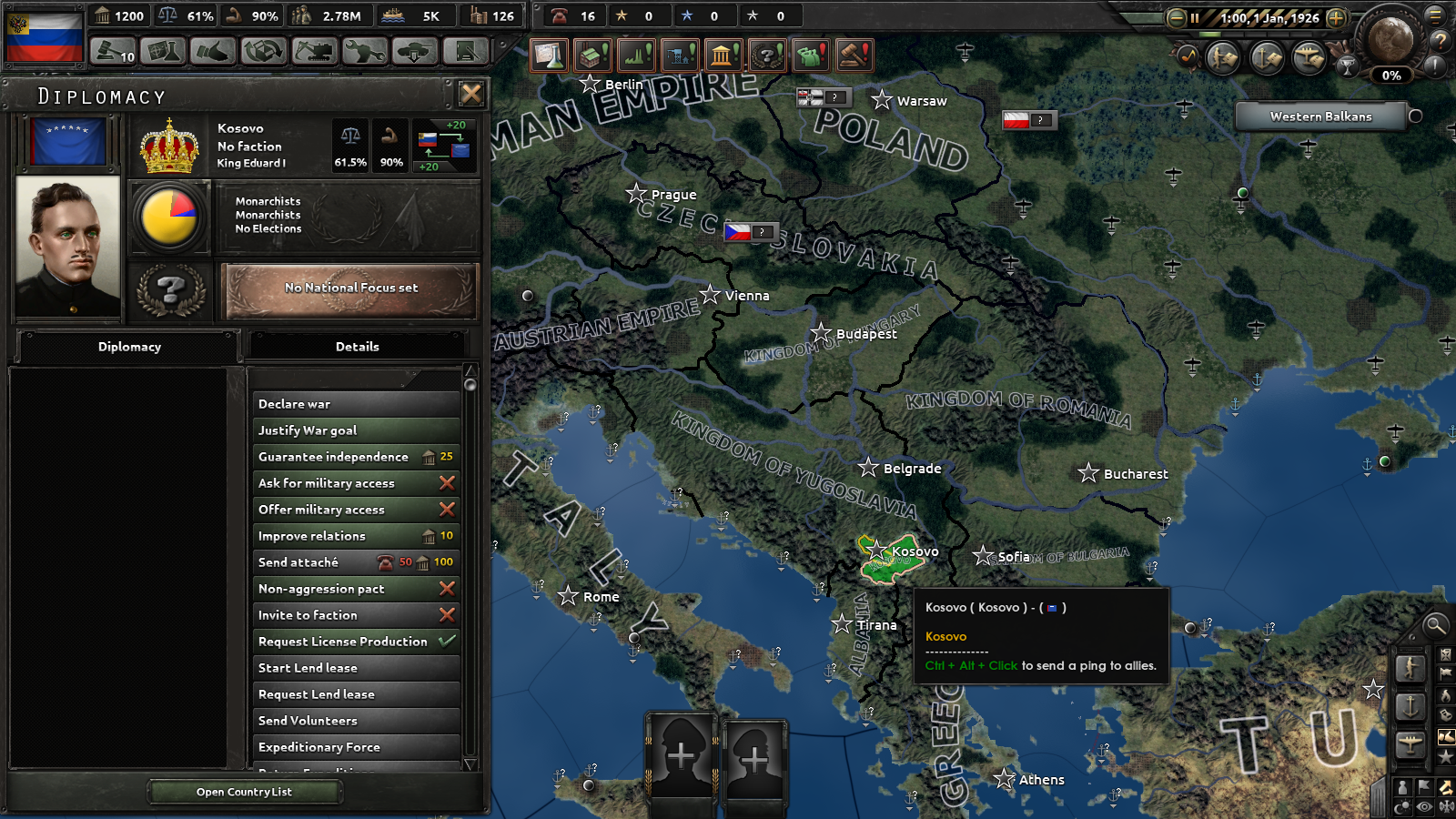Open the Production wrench menu
Screen dimensions: 1456x819
(x=364, y=51)
